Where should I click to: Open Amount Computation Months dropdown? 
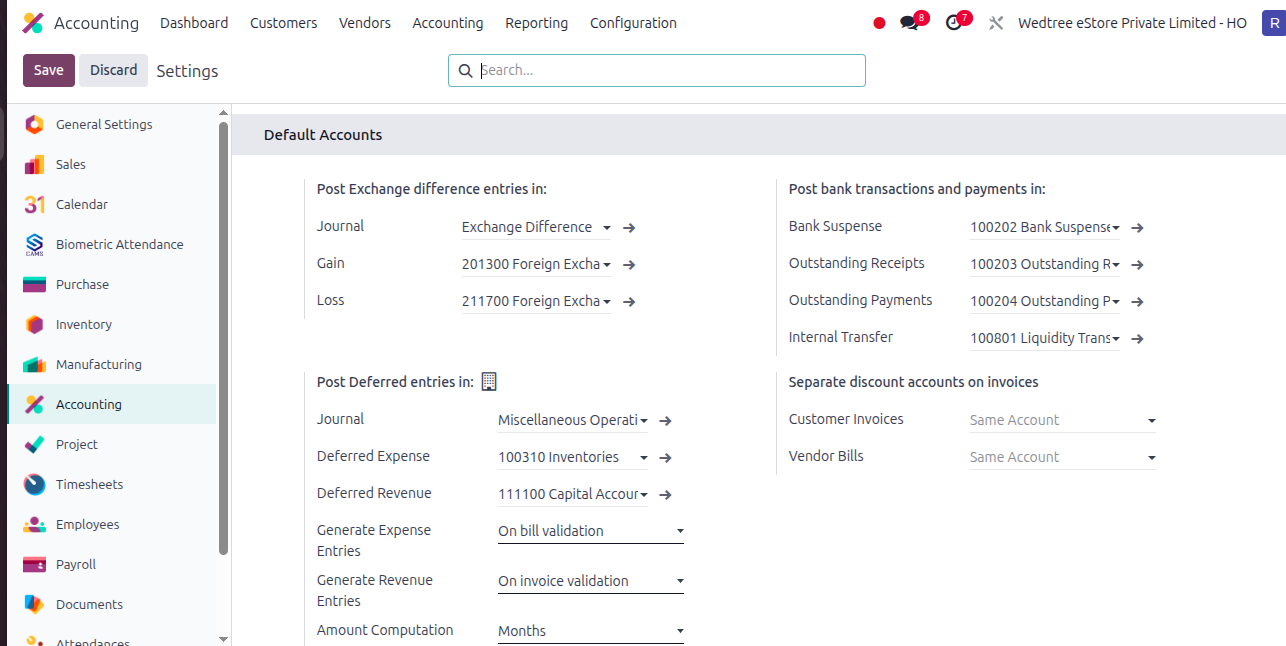(x=591, y=631)
